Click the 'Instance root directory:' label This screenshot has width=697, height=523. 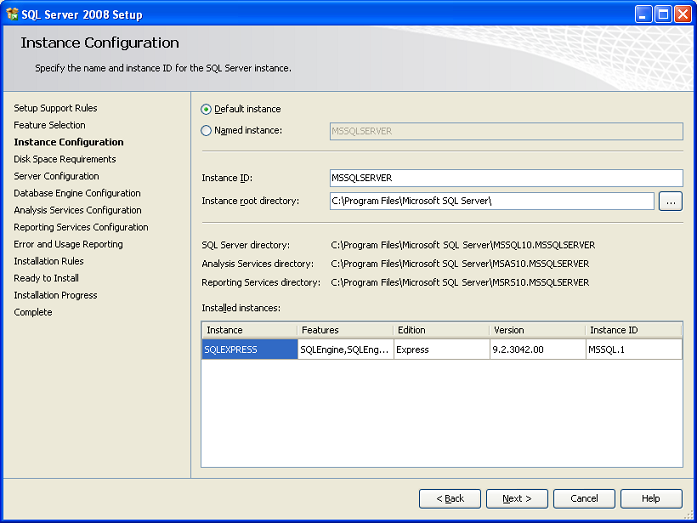coord(250,201)
